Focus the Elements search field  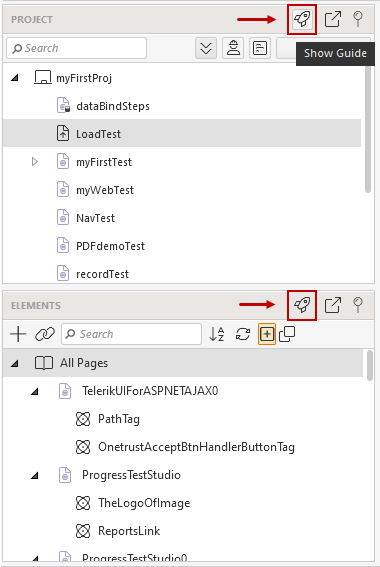132,334
